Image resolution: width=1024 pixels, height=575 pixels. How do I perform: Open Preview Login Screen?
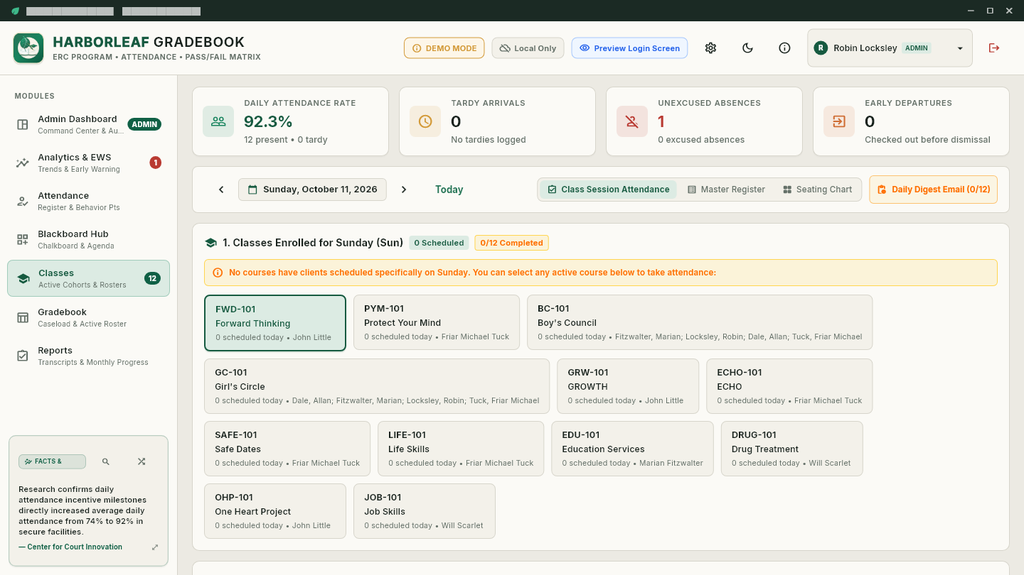pos(630,48)
